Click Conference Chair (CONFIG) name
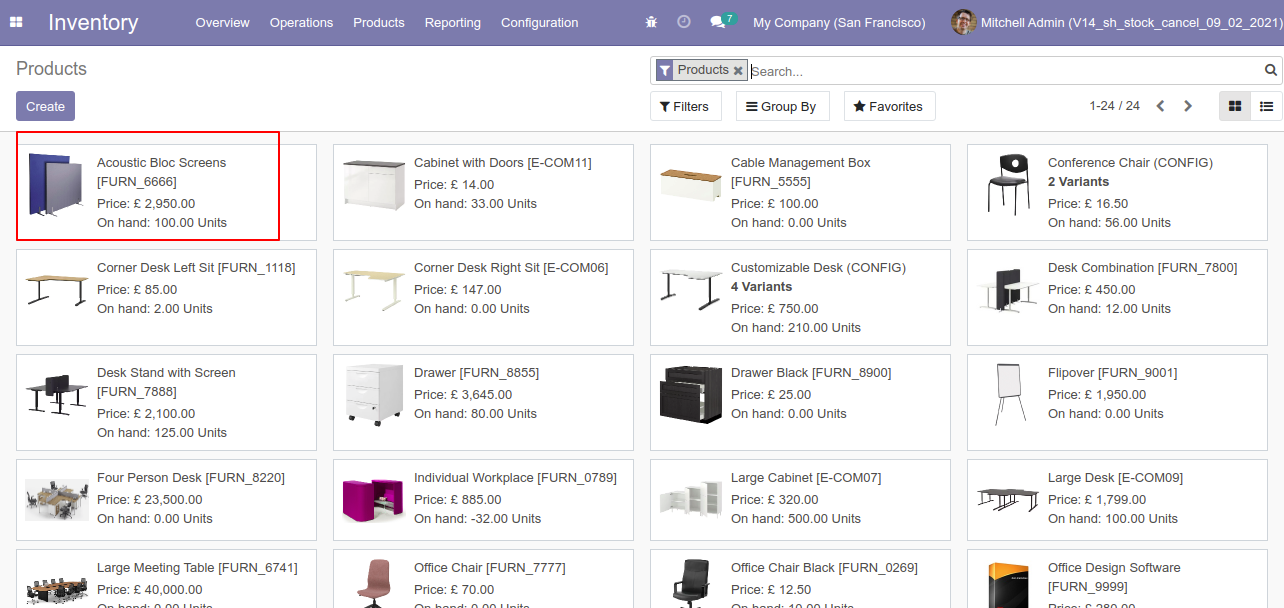Screen dimensions: 1284x608 (1130, 163)
